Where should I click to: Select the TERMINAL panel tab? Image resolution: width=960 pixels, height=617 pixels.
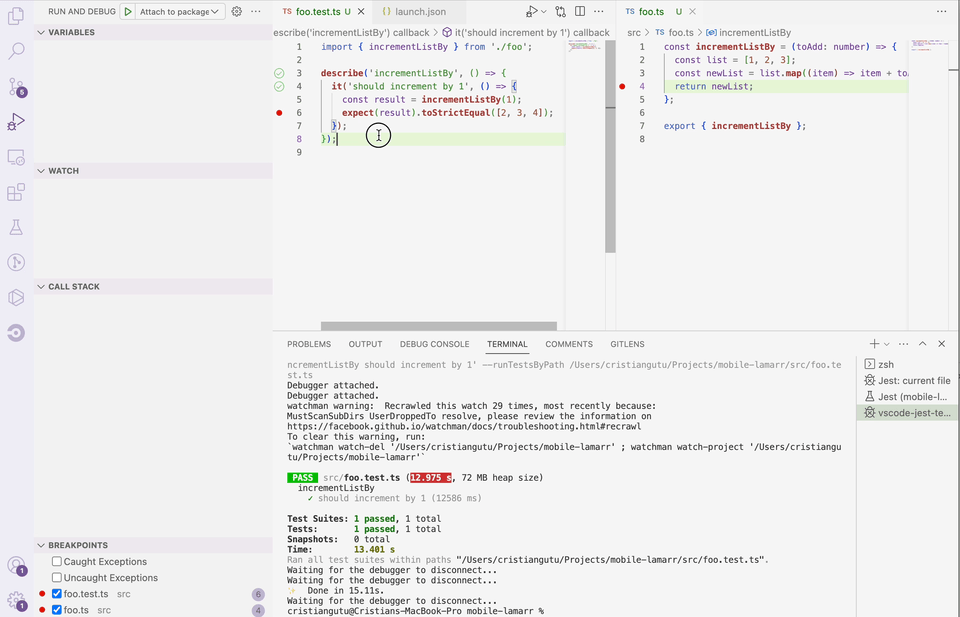coord(507,344)
